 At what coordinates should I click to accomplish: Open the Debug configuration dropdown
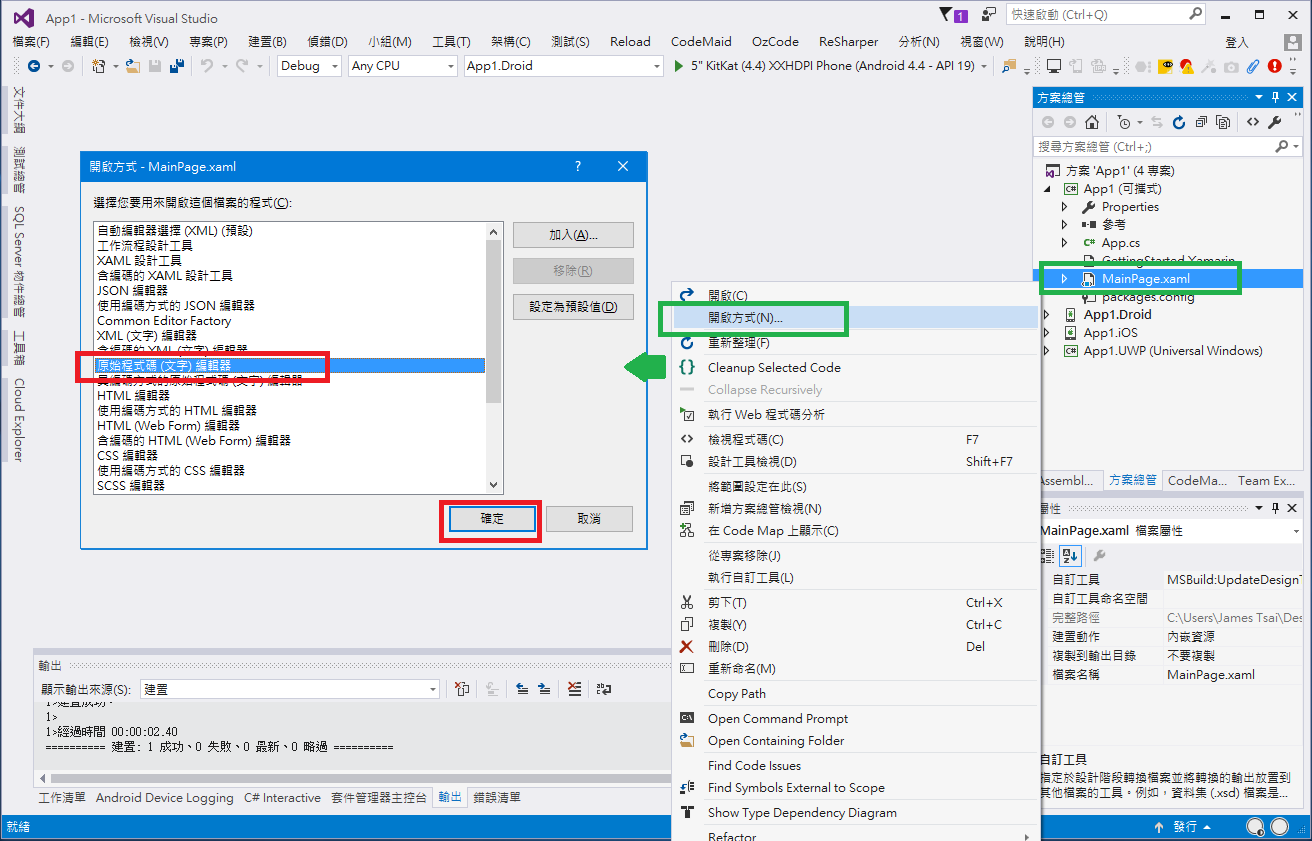click(x=334, y=66)
